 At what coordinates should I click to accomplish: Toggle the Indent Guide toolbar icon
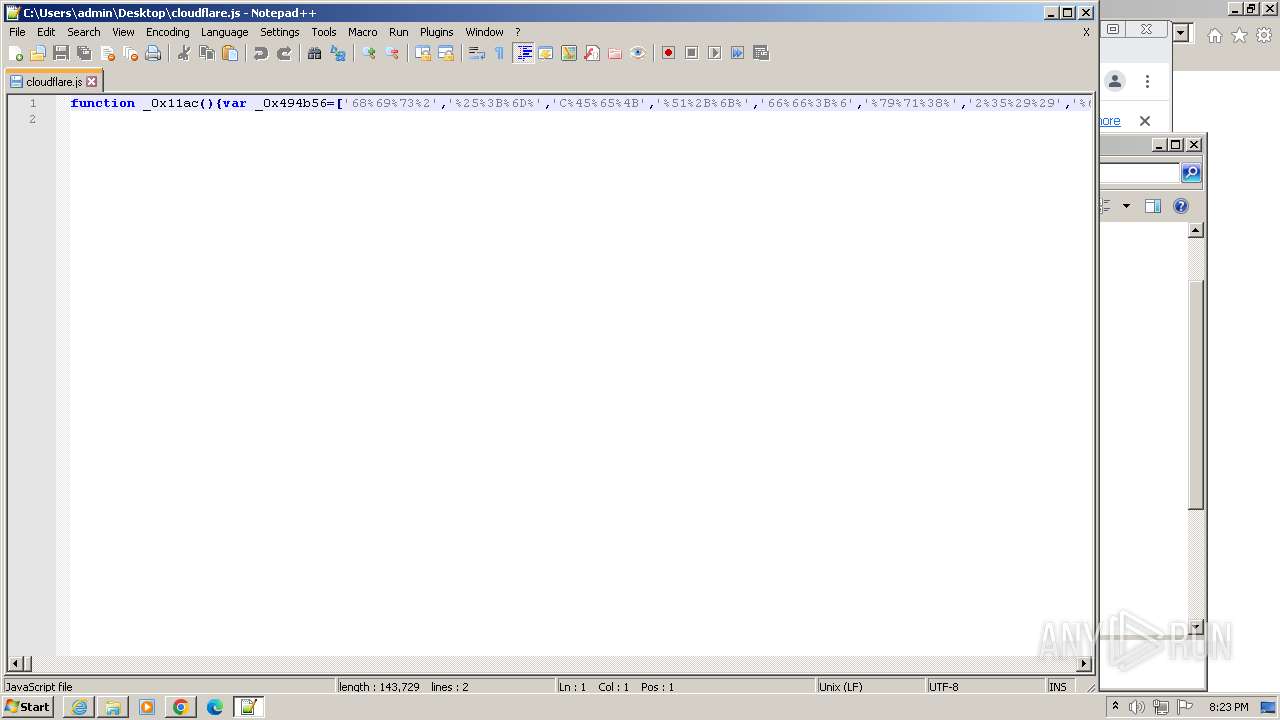point(523,53)
